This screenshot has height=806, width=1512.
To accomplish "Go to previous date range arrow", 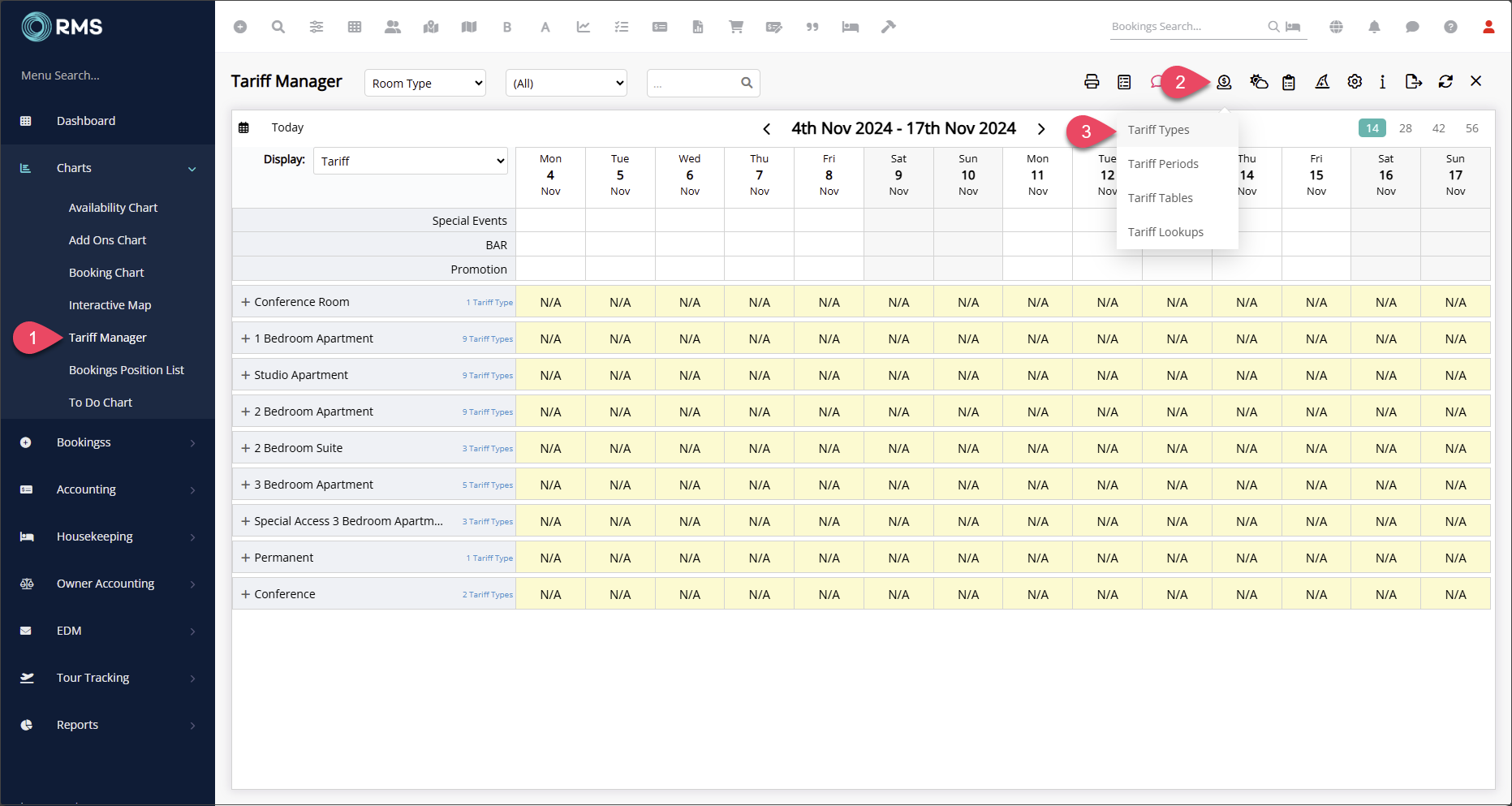I will click(x=766, y=129).
